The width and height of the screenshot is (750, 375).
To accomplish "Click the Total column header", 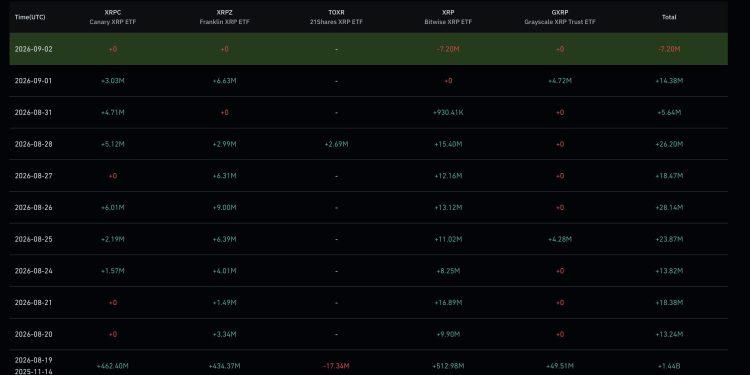I will tap(669, 17).
